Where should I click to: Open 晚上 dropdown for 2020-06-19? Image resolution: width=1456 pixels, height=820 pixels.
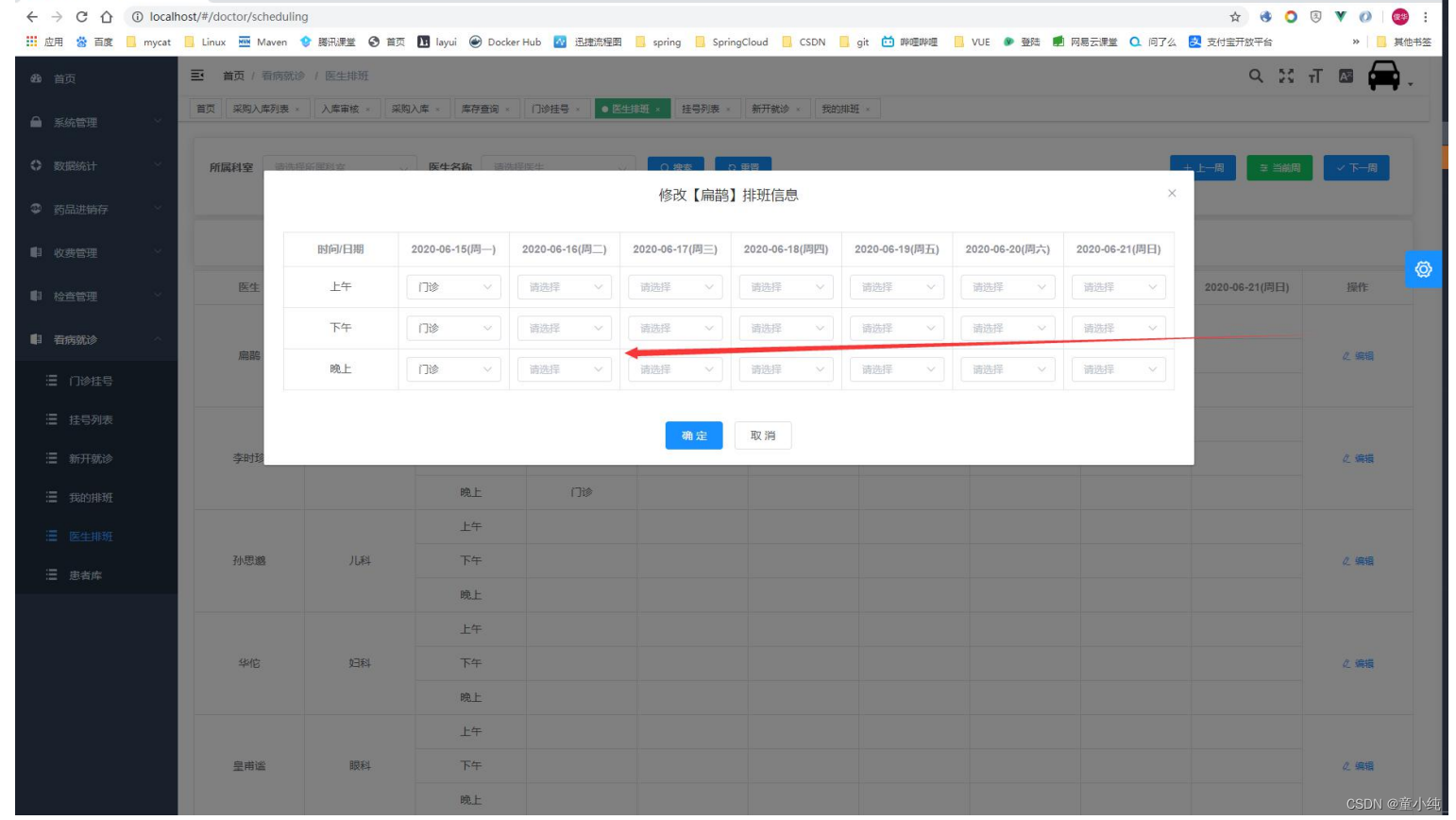point(897,369)
